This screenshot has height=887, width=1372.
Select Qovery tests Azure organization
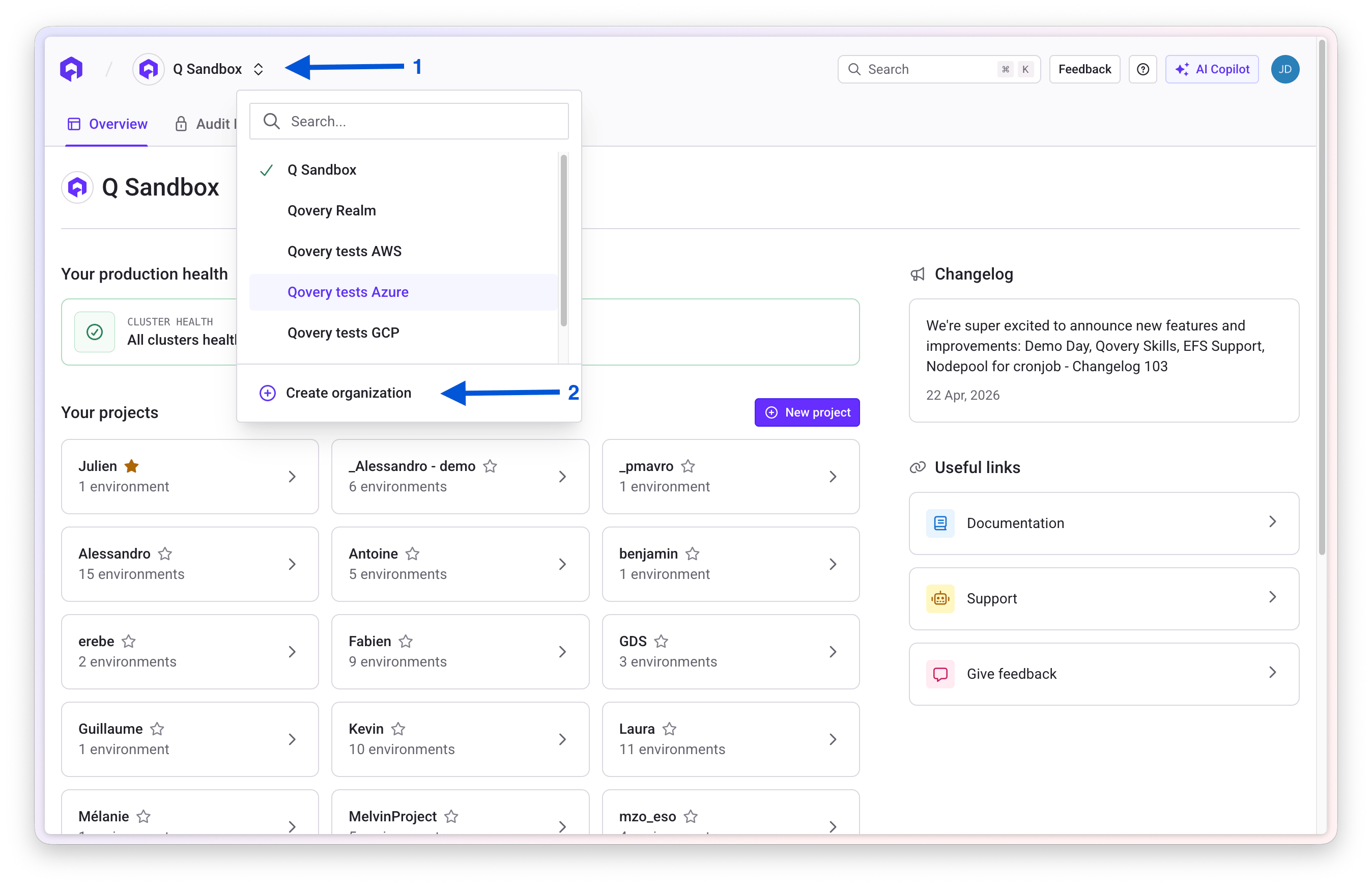click(x=403, y=292)
